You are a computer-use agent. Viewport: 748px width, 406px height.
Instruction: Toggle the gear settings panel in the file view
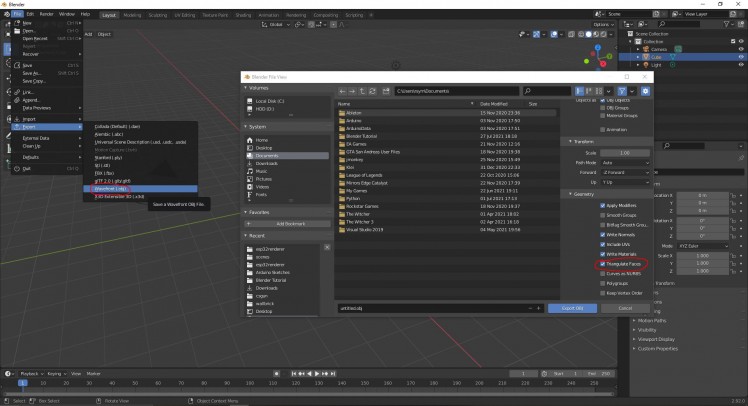click(x=645, y=91)
